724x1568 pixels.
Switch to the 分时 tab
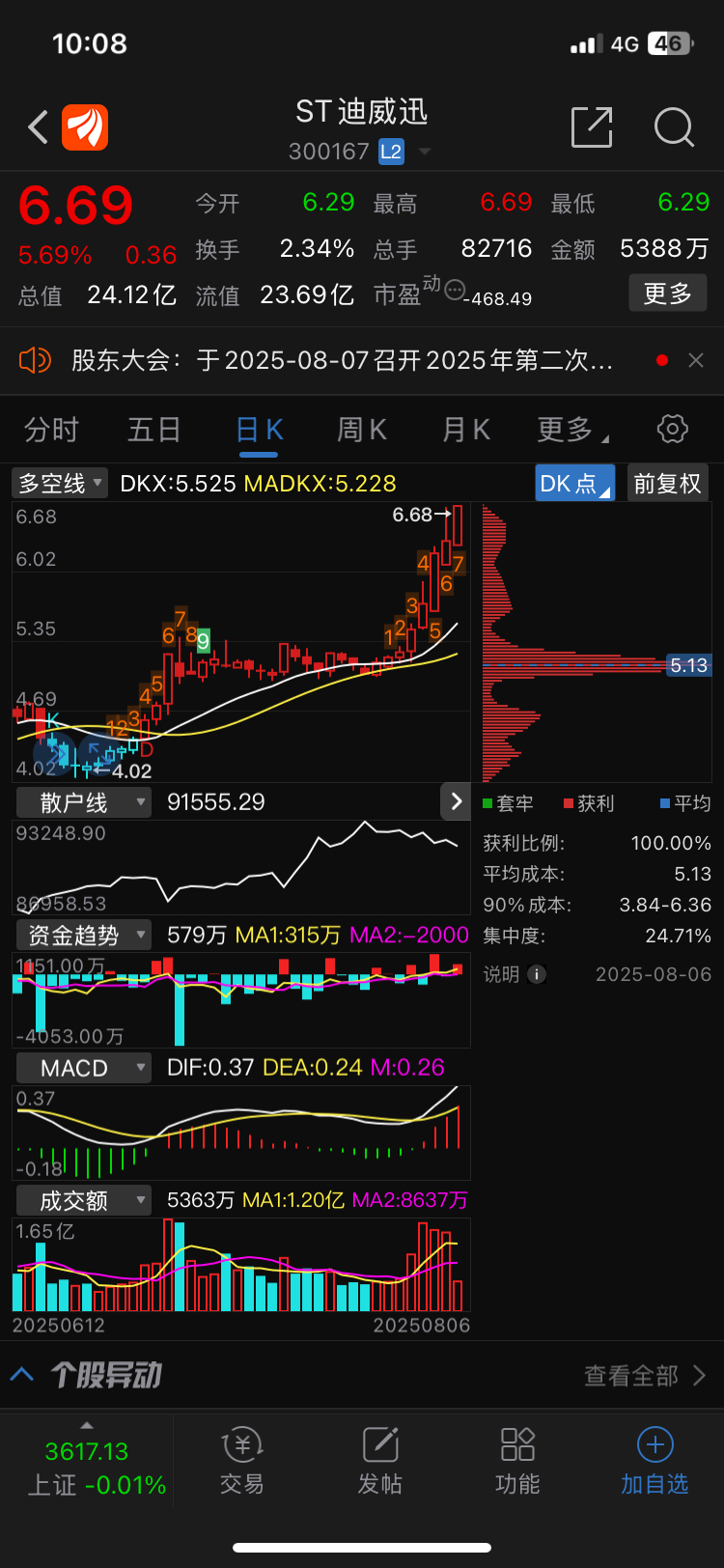pyautogui.click(x=51, y=430)
